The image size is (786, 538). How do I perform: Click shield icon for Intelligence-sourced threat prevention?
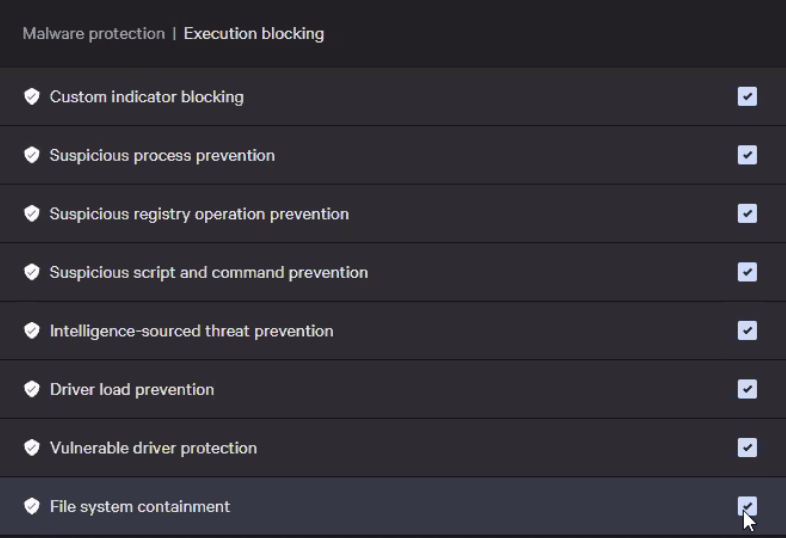tap(32, 331)
